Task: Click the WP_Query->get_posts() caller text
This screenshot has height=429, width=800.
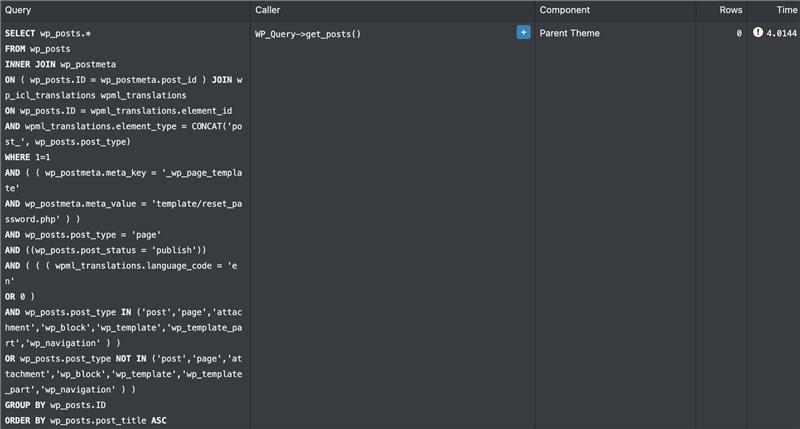Action: tap(308, 34)
